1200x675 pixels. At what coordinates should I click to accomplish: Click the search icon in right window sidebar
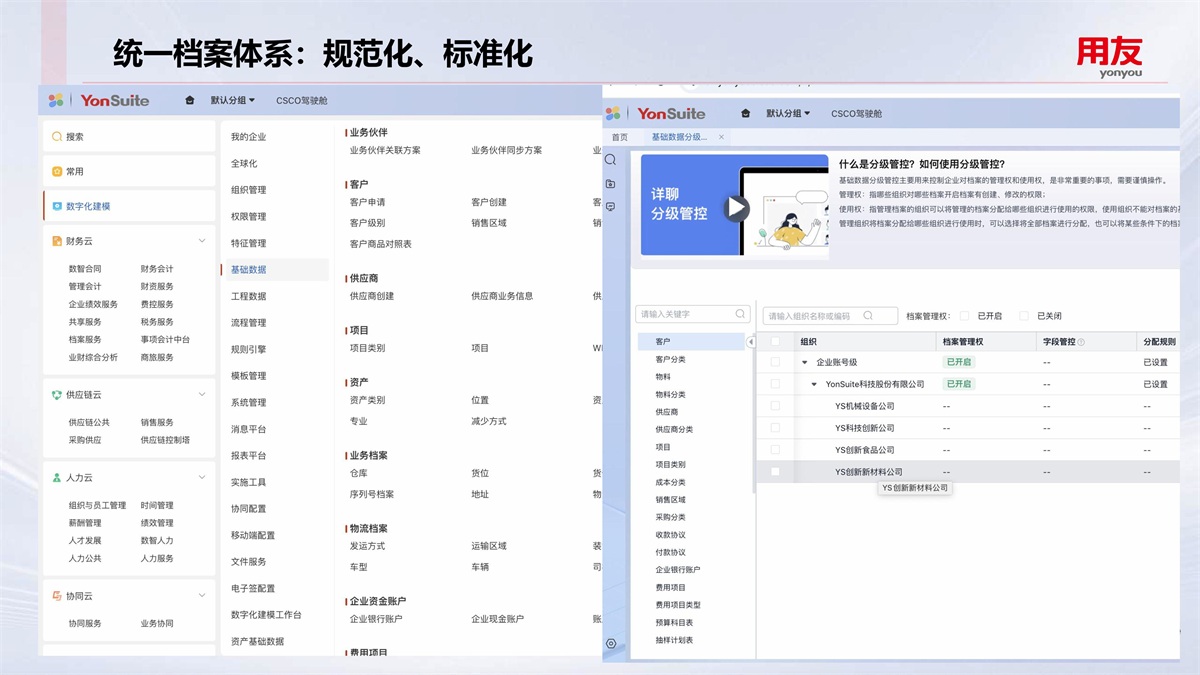coord(611,160)
